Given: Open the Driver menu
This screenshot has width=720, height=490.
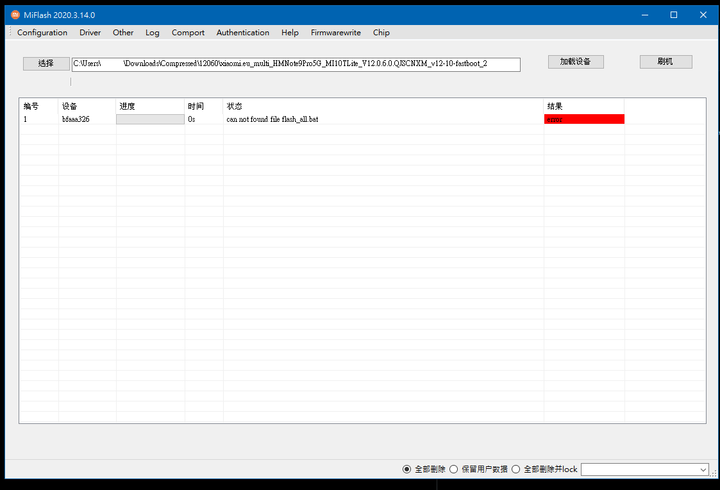Looking at the screenshot, I should click(x=90, y=33).
